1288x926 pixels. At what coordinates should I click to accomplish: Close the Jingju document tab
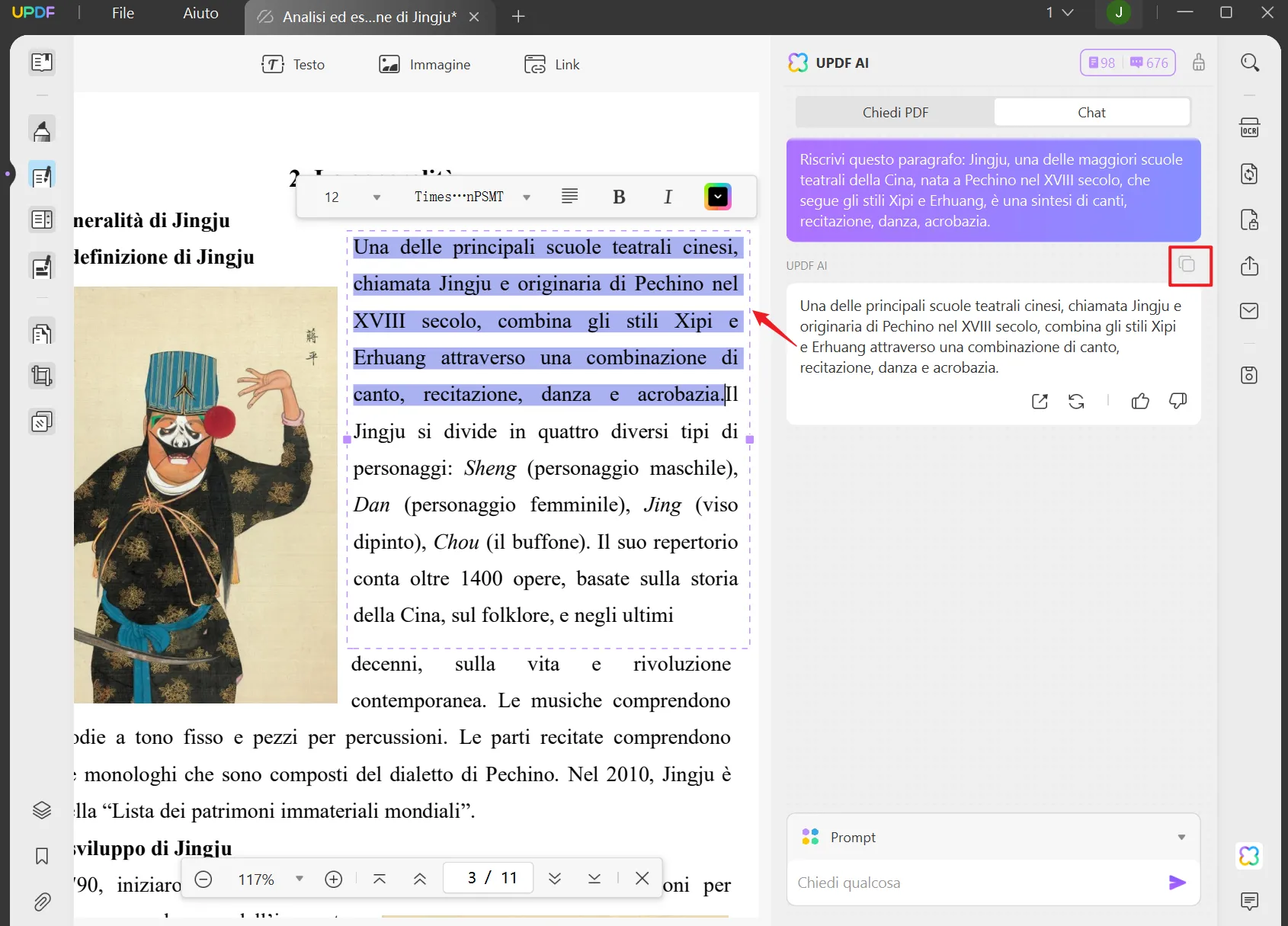pos(474,17)
